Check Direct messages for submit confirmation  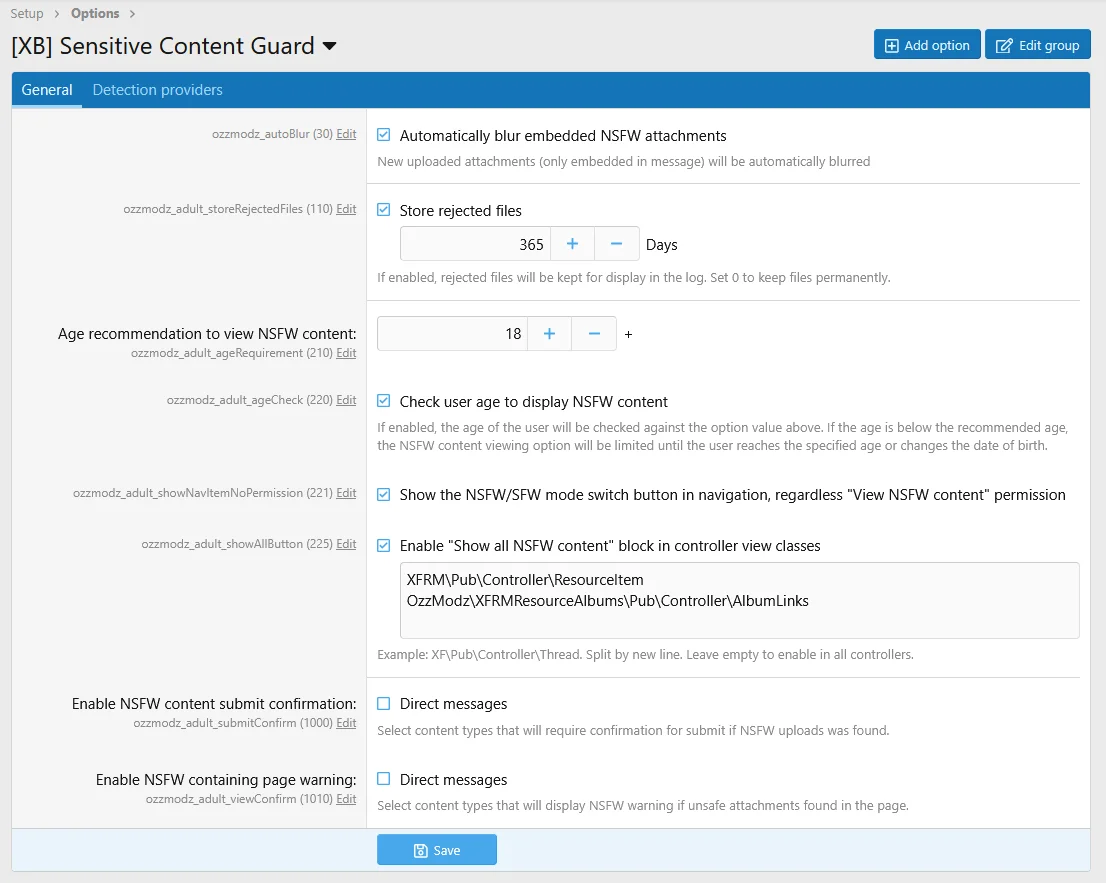click(384, 703)
